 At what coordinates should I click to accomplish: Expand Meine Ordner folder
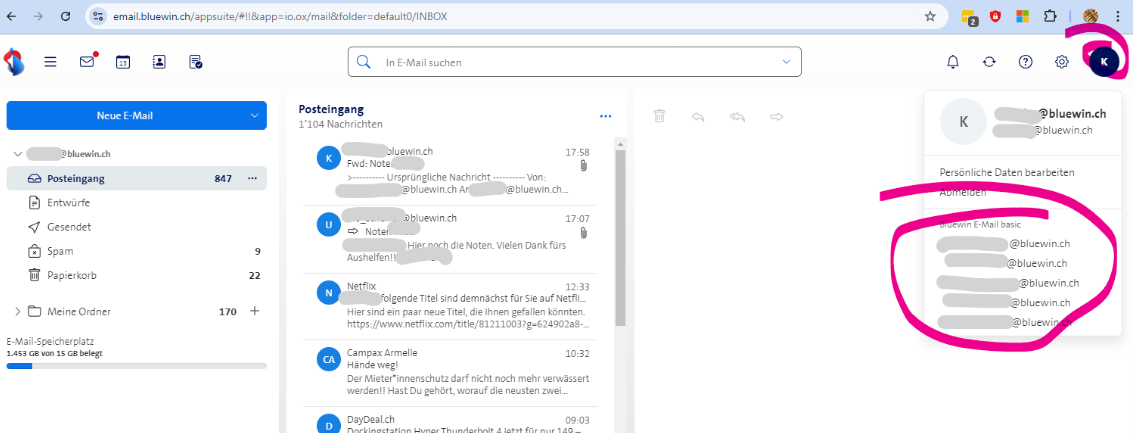click(x=17, y=312)
